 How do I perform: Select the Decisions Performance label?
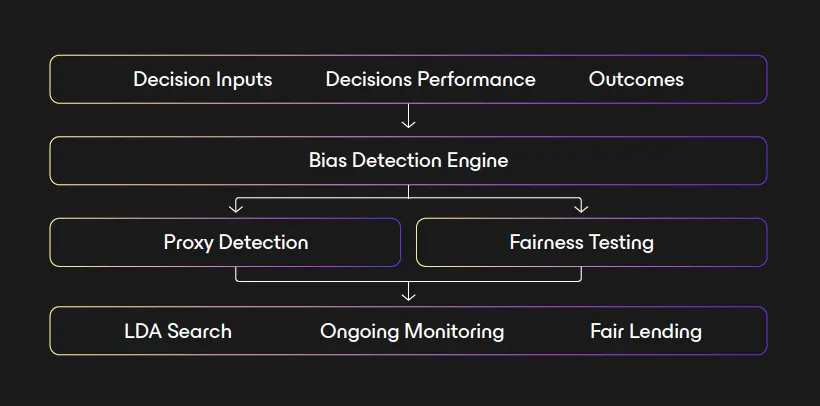pos(430,79)
